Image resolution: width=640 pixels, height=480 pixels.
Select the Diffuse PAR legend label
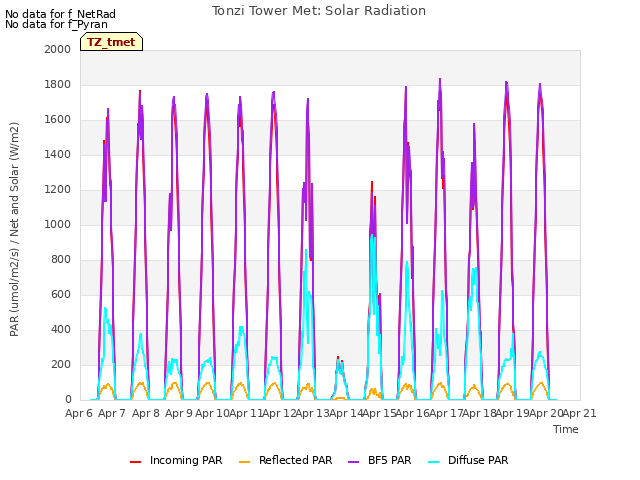click(x=478, y=460)
